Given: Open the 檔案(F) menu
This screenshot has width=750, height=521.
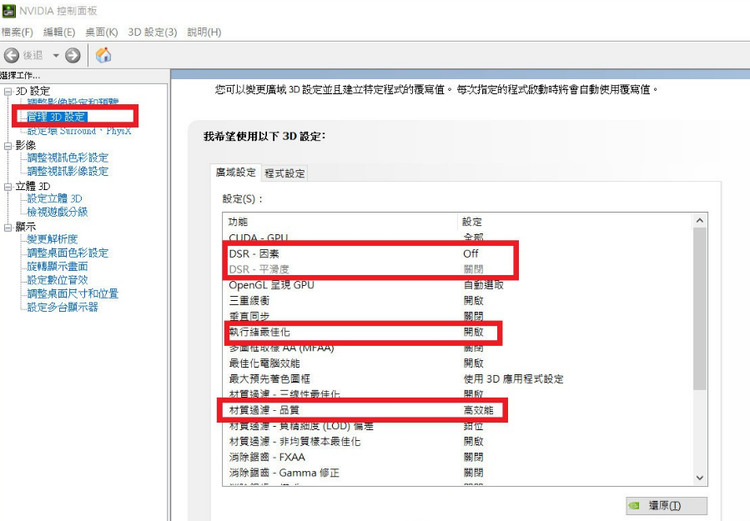Looking at the screenshot, I should coord(17,32).
